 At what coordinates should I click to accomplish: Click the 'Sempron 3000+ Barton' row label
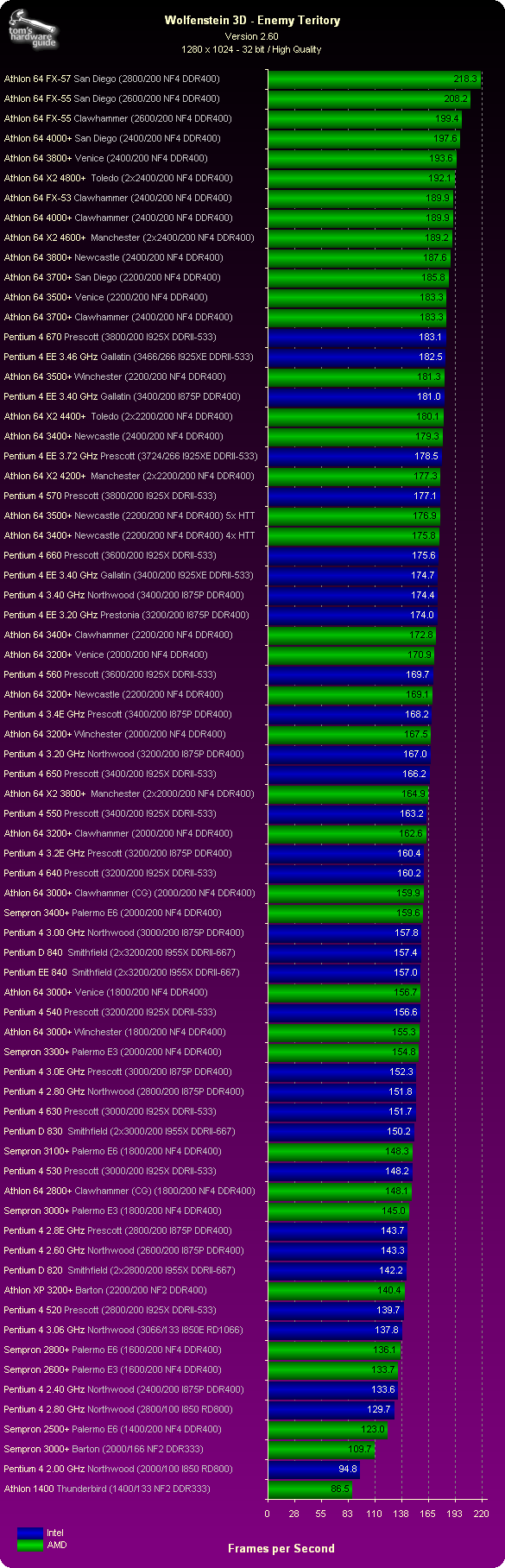104,1449
